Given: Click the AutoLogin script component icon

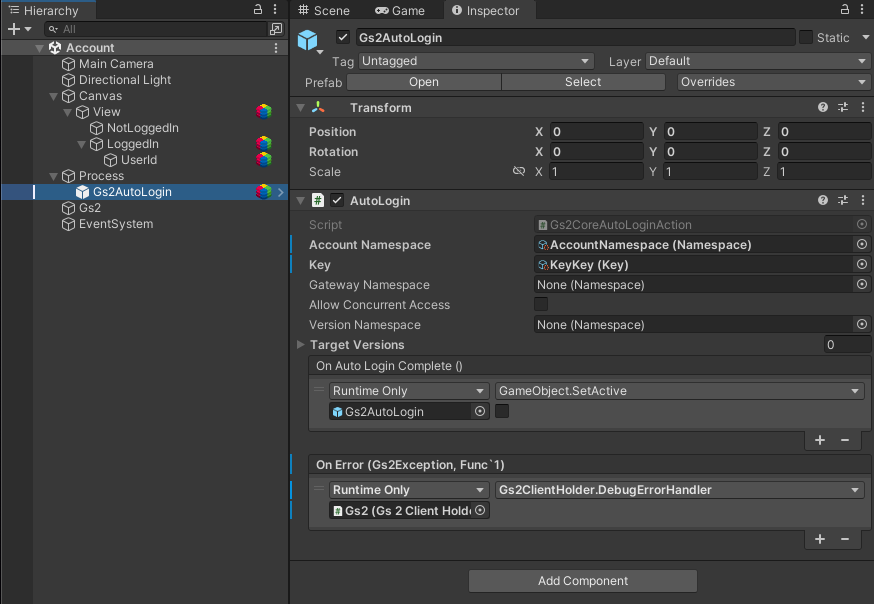Looking at the screenshot, I should 318,201.
